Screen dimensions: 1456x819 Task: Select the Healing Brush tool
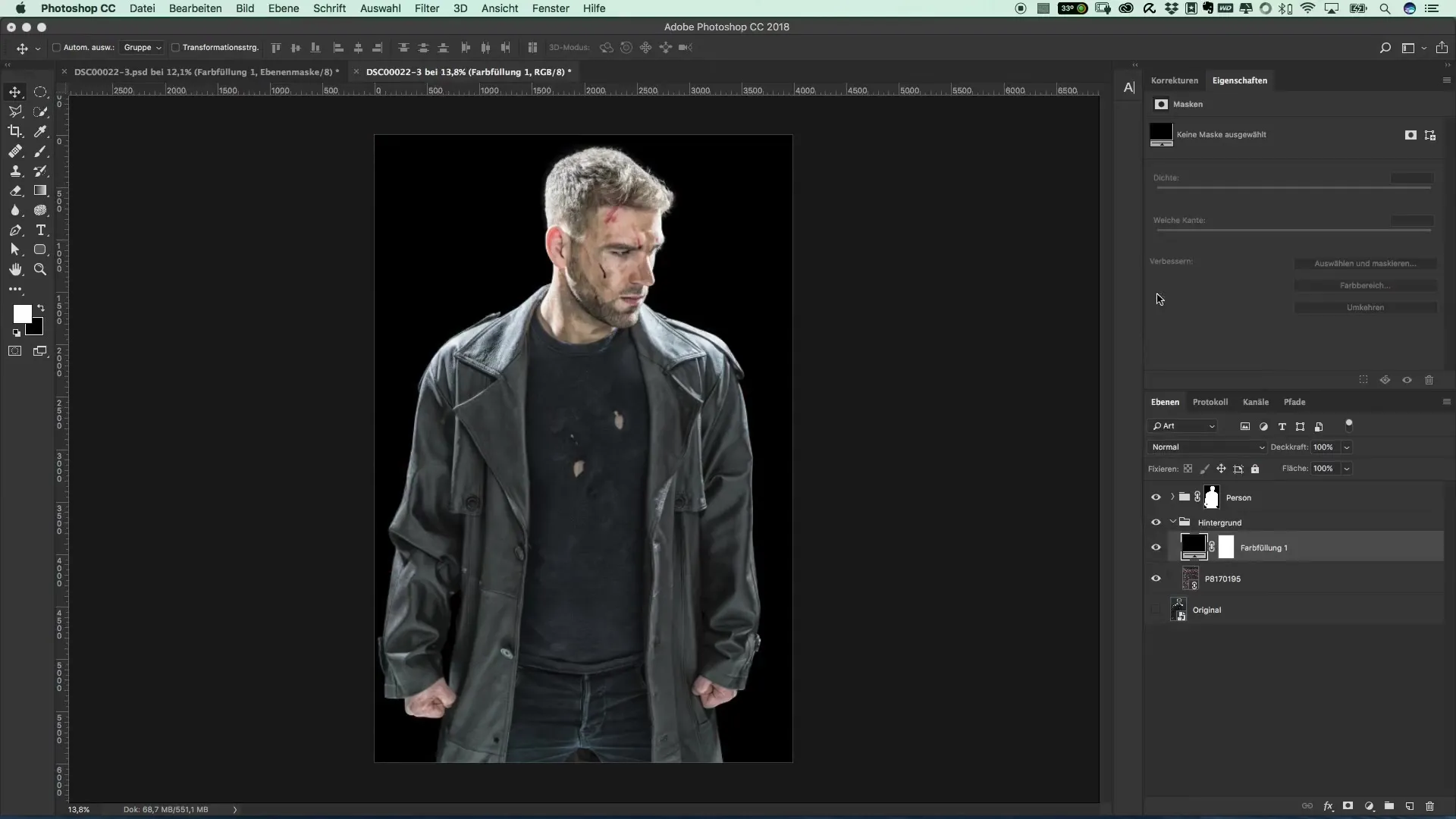pyautogui.click(x=15, y=152)
